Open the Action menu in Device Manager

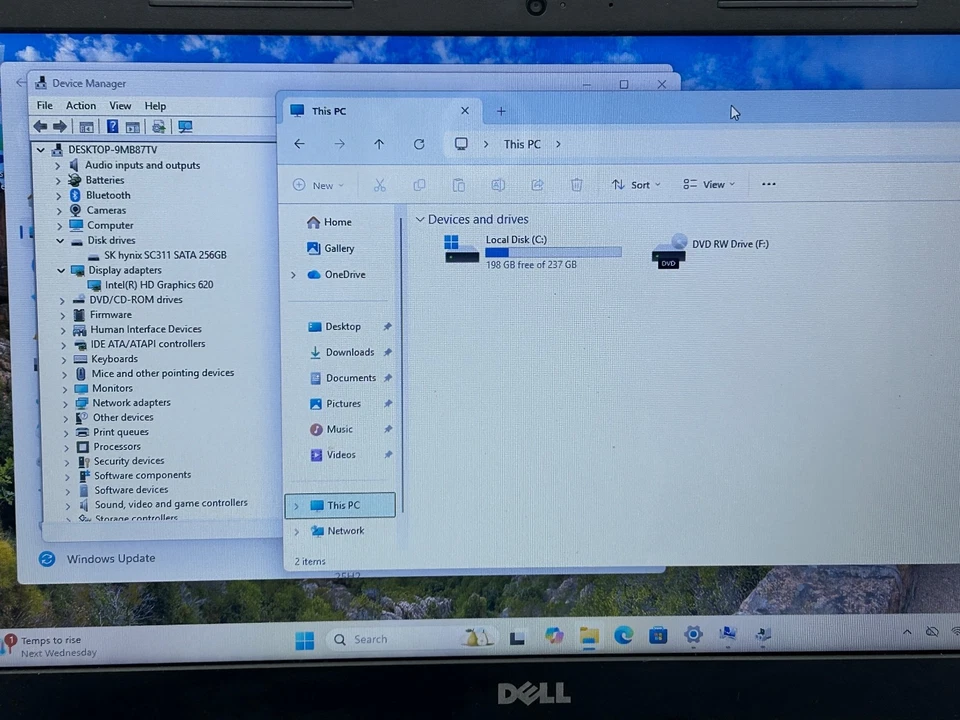(x=80, y=105)
